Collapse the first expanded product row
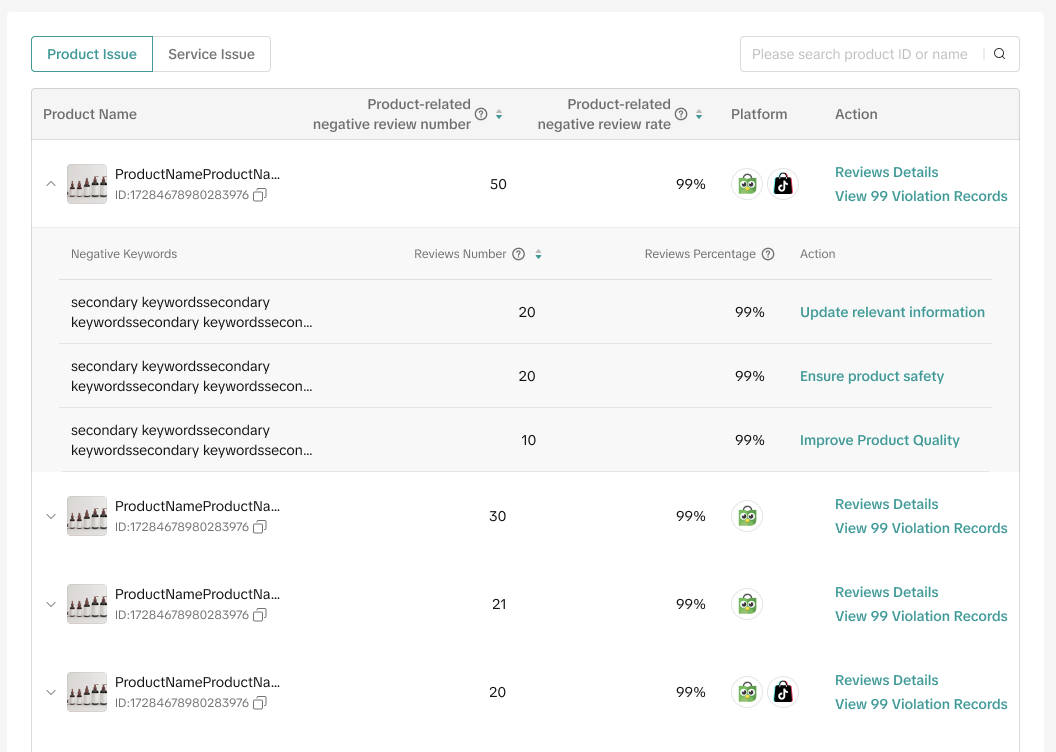Image resolution: width=1056 pixels, height=752 pixels. (51, 184)
